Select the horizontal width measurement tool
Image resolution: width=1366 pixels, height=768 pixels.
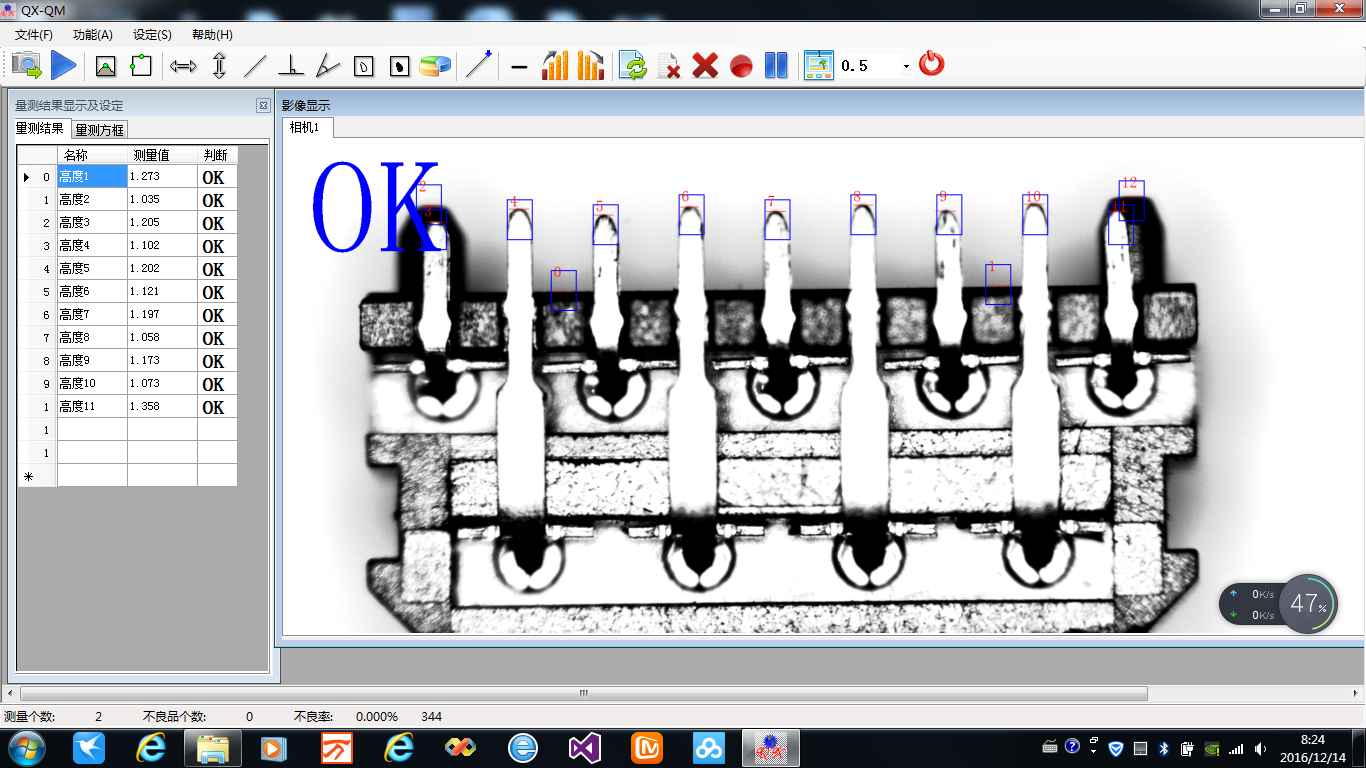(x=183, y=66)
